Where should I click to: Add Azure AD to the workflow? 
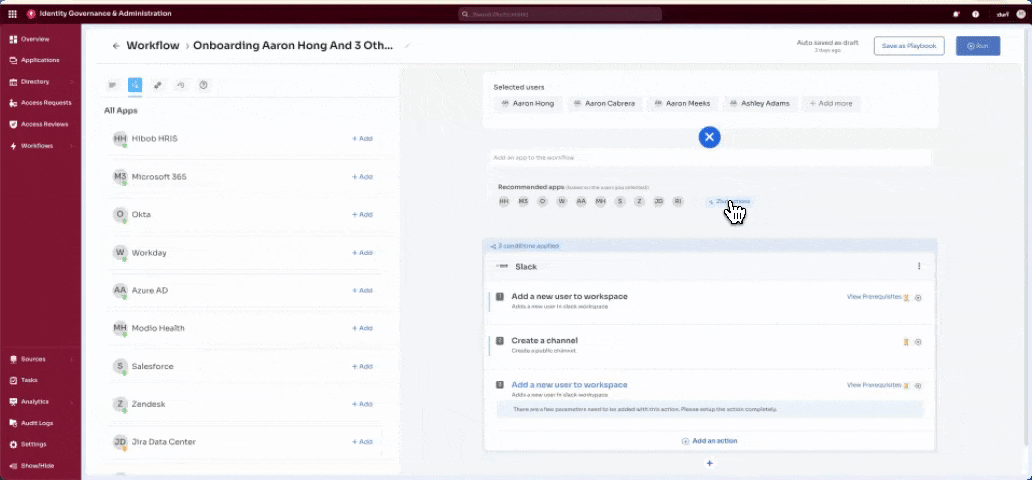click(362, 290)
